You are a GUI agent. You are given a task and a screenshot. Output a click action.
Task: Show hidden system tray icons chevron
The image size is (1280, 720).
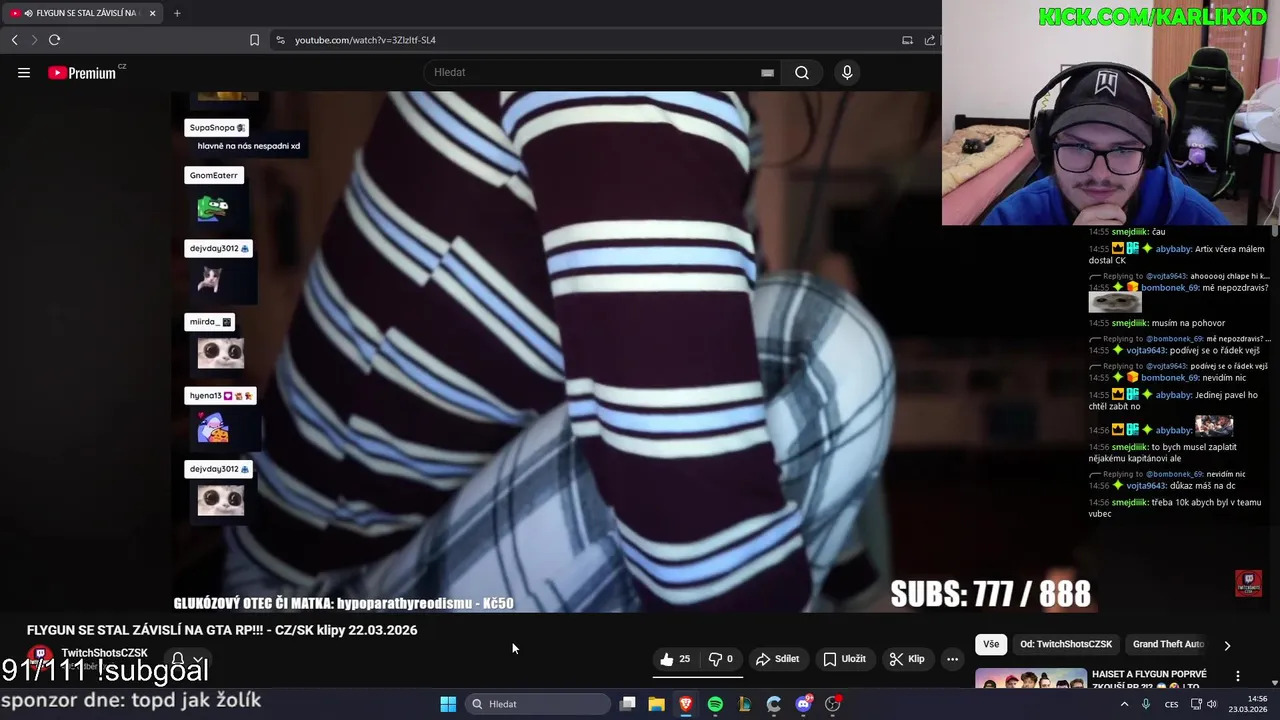pos(1124,704)
